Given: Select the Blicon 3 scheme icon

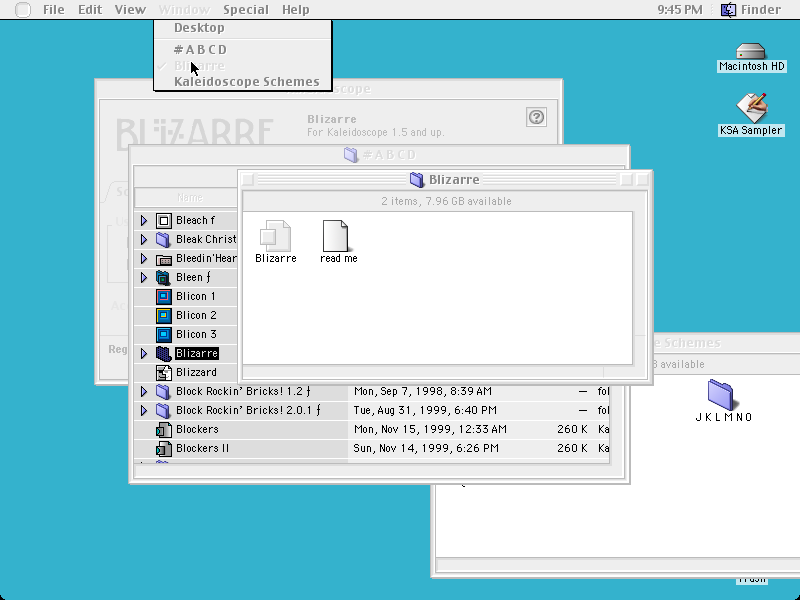Looking at the screenshot, I should pos(163,335).
